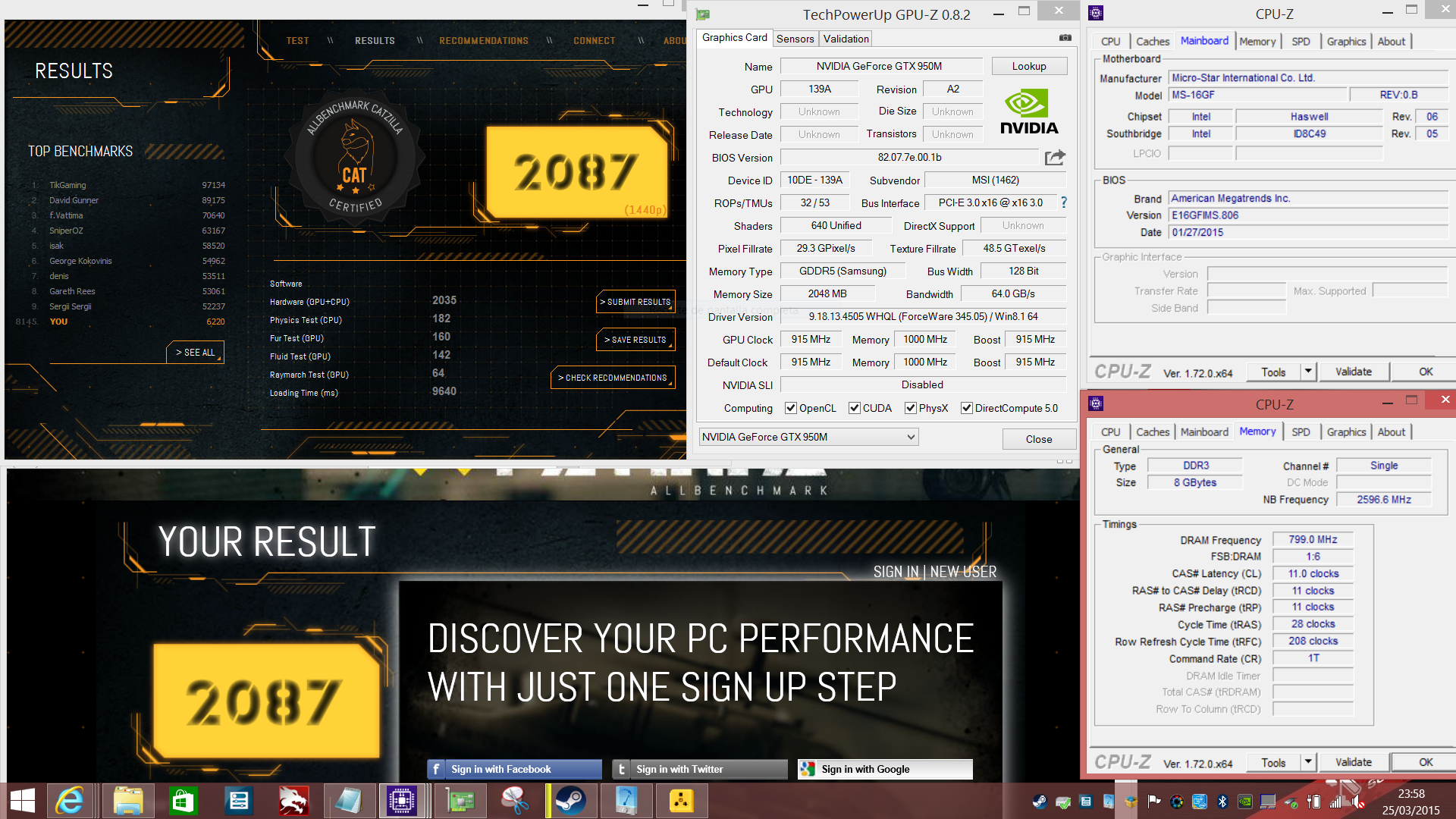
Task: Click the Action Center flag tray icon
Action: click(x=1154, y=802)
